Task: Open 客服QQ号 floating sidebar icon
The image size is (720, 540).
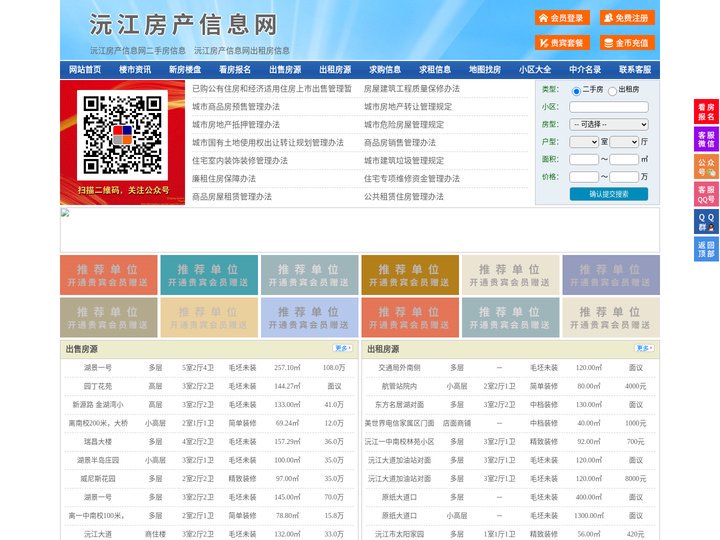Action: [x=706, y=194]
